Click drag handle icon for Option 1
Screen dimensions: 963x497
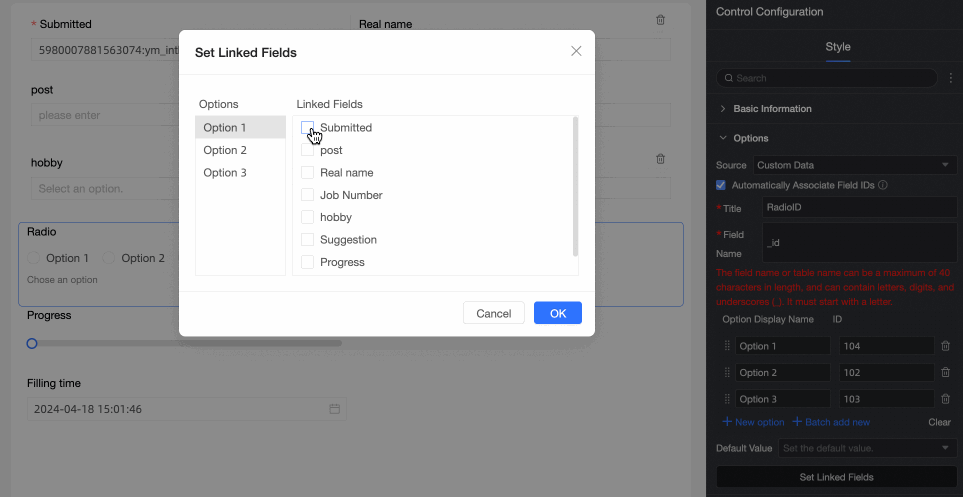point(727,346)
